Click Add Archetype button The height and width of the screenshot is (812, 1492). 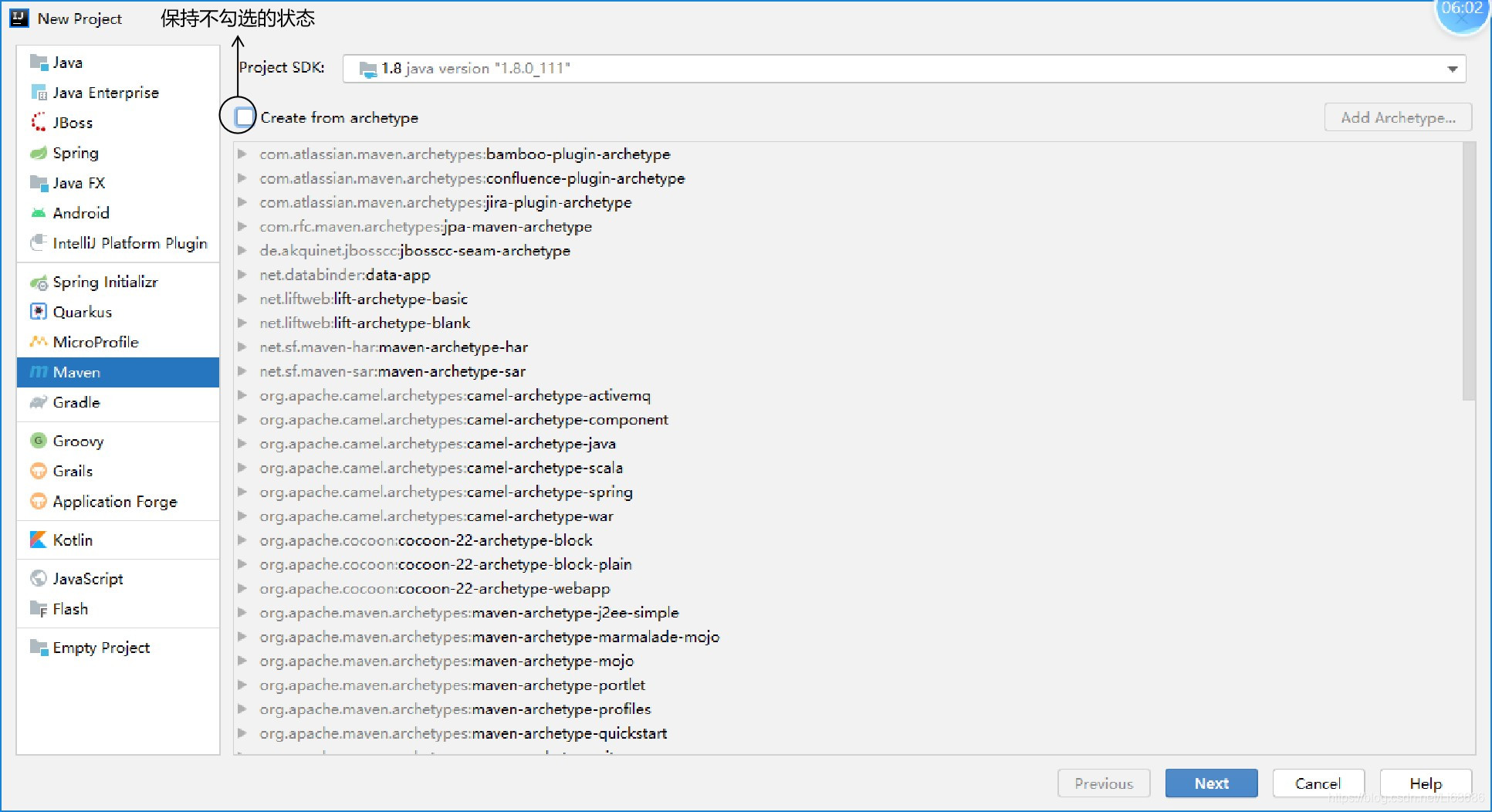click(1398, 117)
